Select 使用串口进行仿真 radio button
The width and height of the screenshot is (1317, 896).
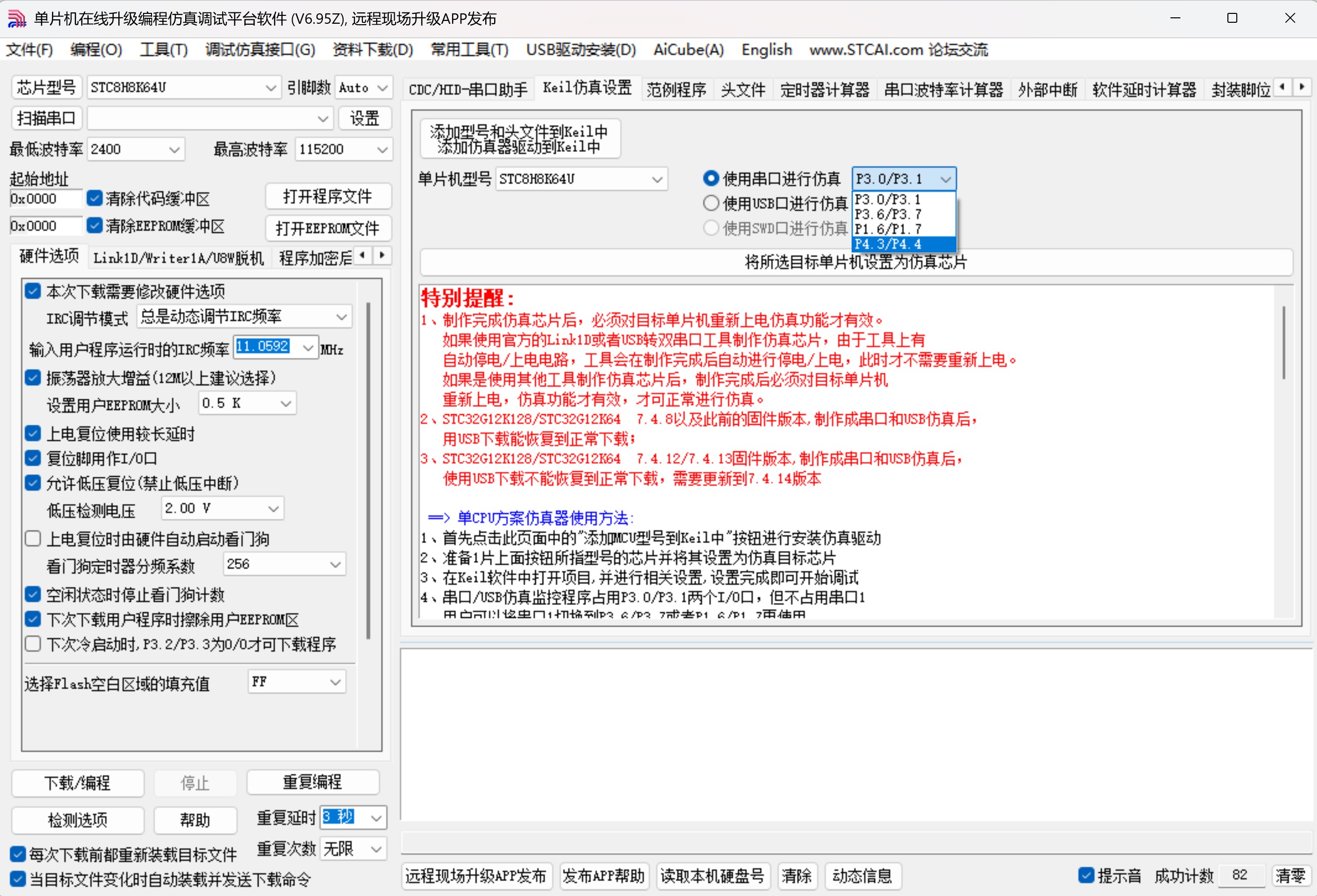click(710, 179)
